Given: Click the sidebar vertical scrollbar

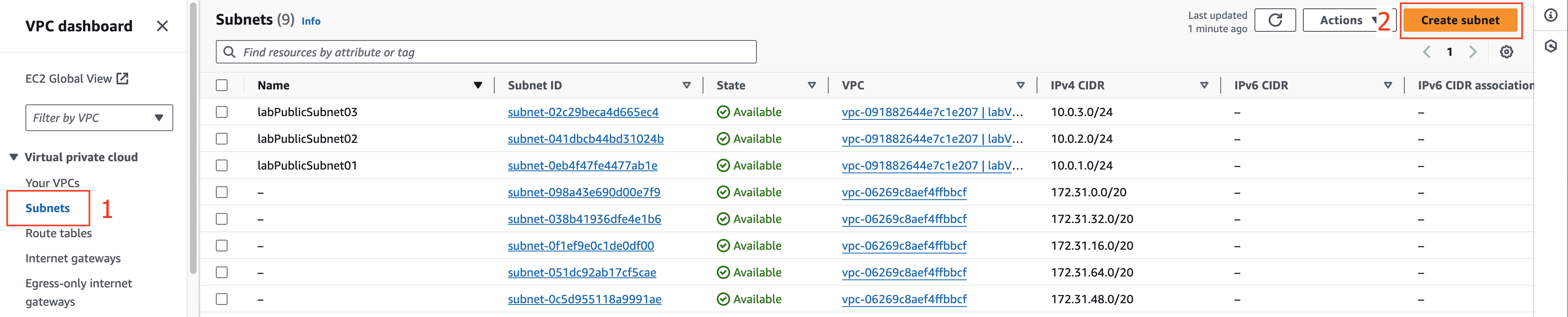Looking at the screenshot, I should click(193, 139).
